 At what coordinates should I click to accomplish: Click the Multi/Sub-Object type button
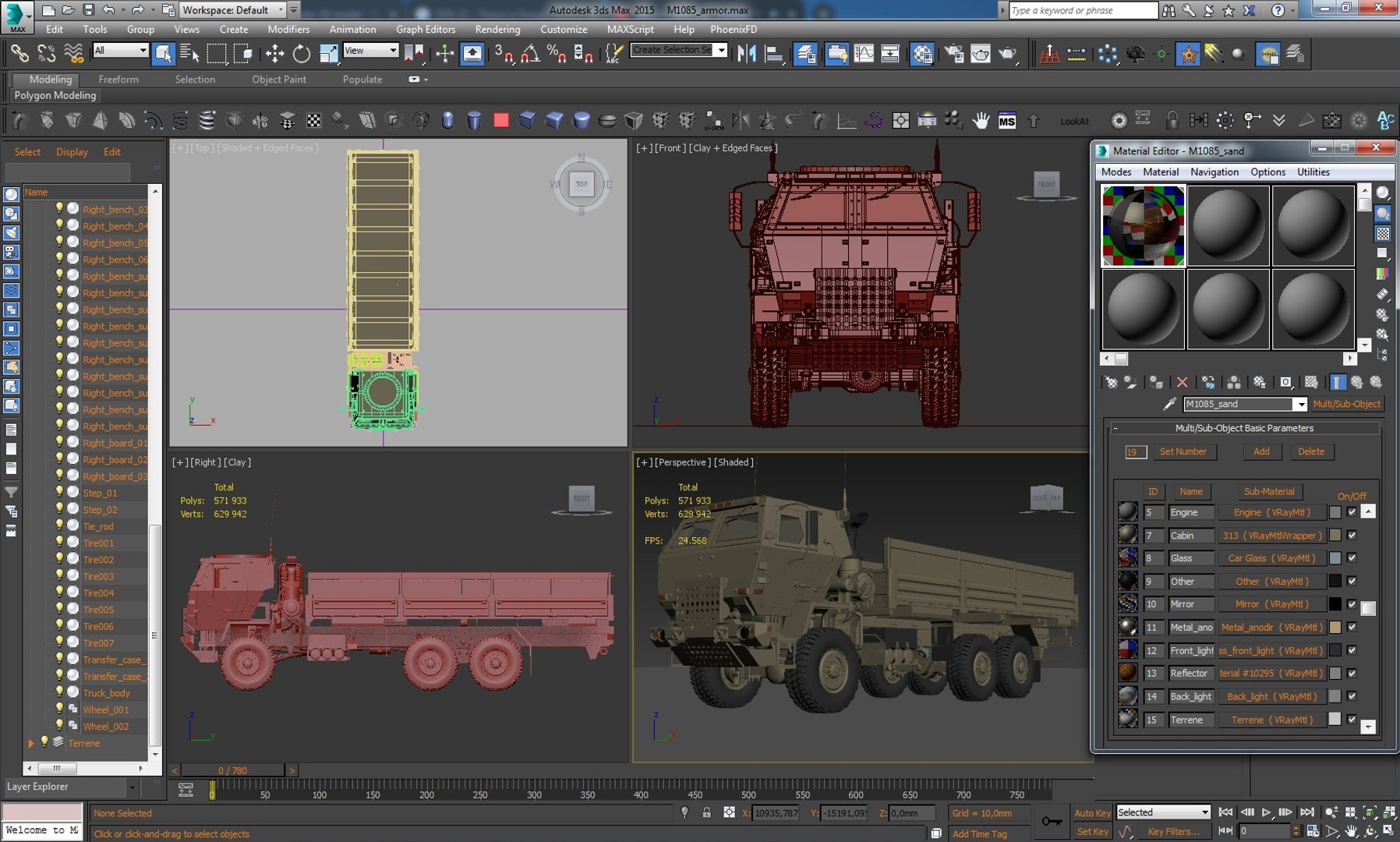1346,404
